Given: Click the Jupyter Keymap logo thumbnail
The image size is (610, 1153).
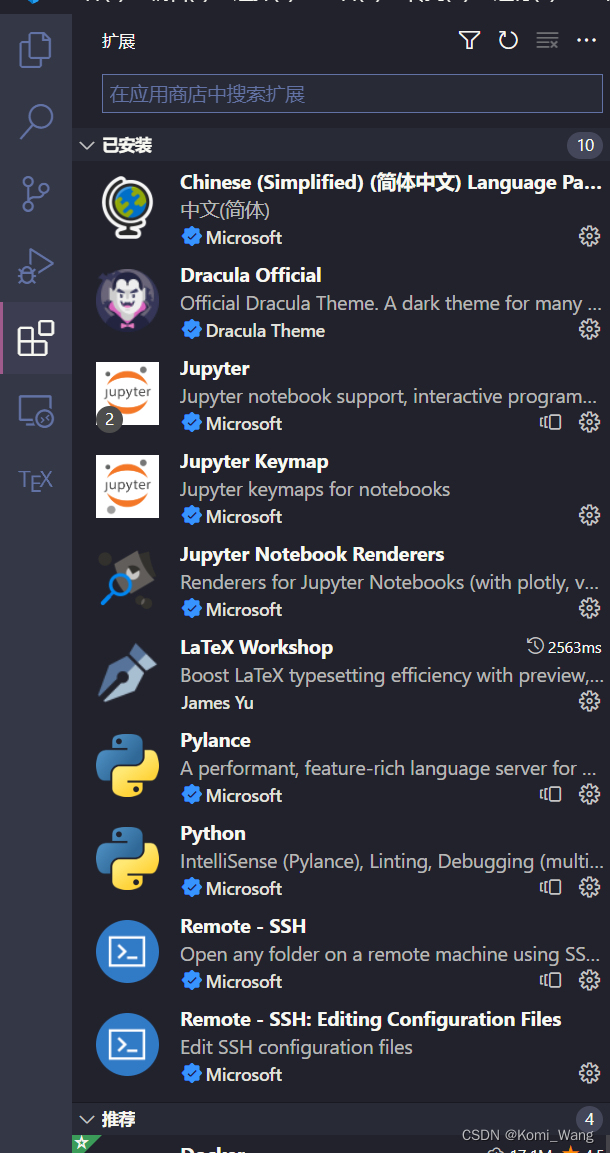Looking at the screenshot, I should point(127,486).
